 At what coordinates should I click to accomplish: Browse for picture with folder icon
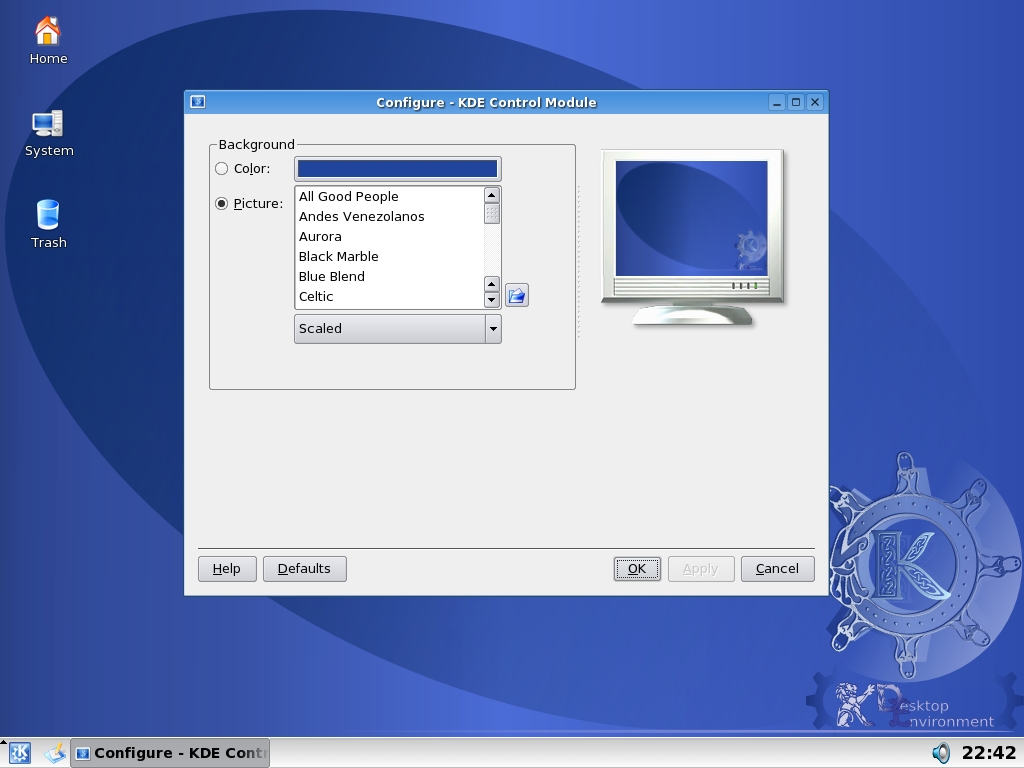coord(517,296)
